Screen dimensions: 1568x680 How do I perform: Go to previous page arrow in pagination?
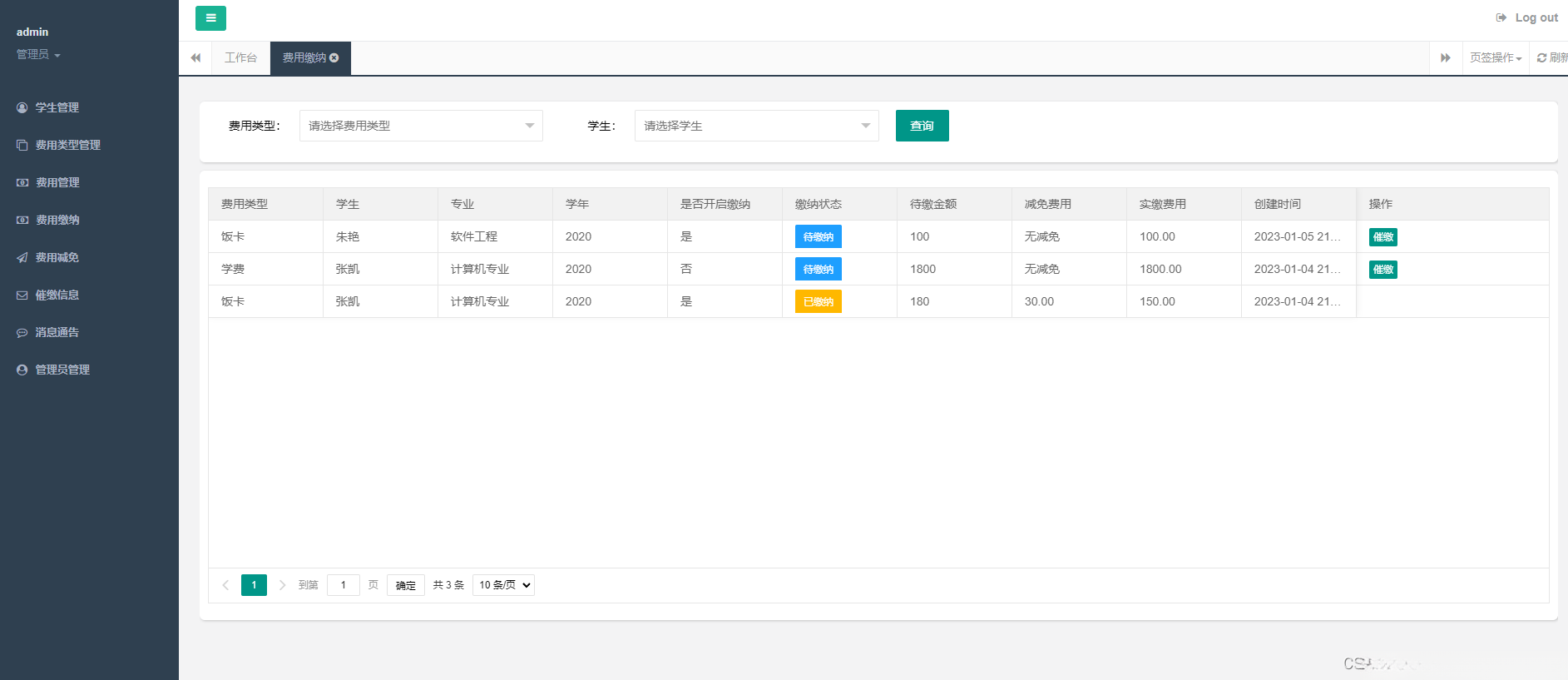click(225, 585)
